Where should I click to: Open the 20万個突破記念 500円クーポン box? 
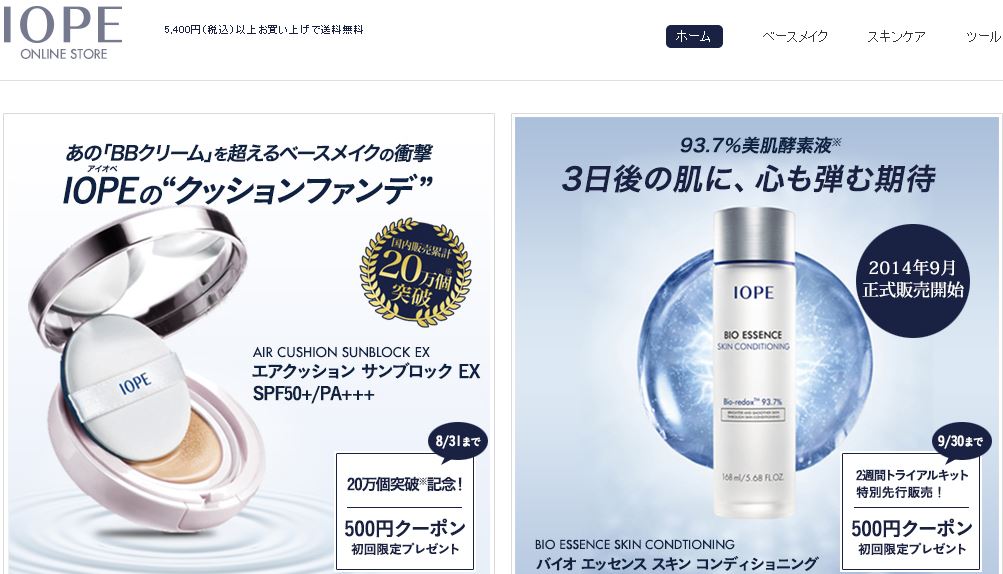pos(404,511)
